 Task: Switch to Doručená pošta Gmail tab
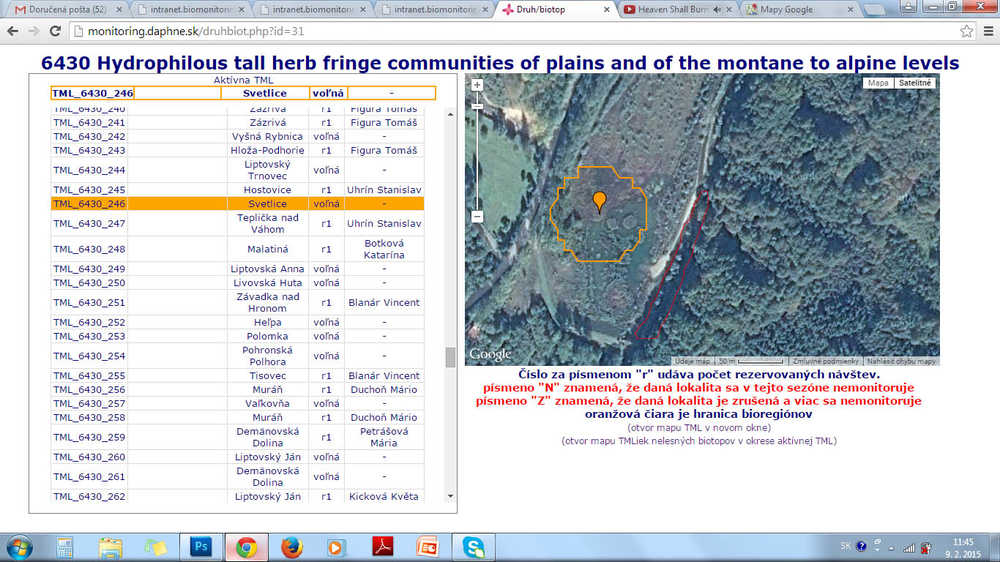pos(67,10)
